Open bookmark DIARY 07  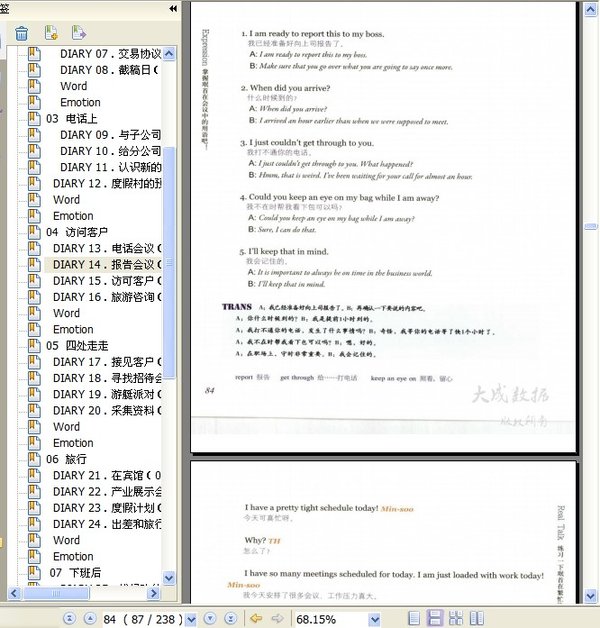(x=110, y=54)
